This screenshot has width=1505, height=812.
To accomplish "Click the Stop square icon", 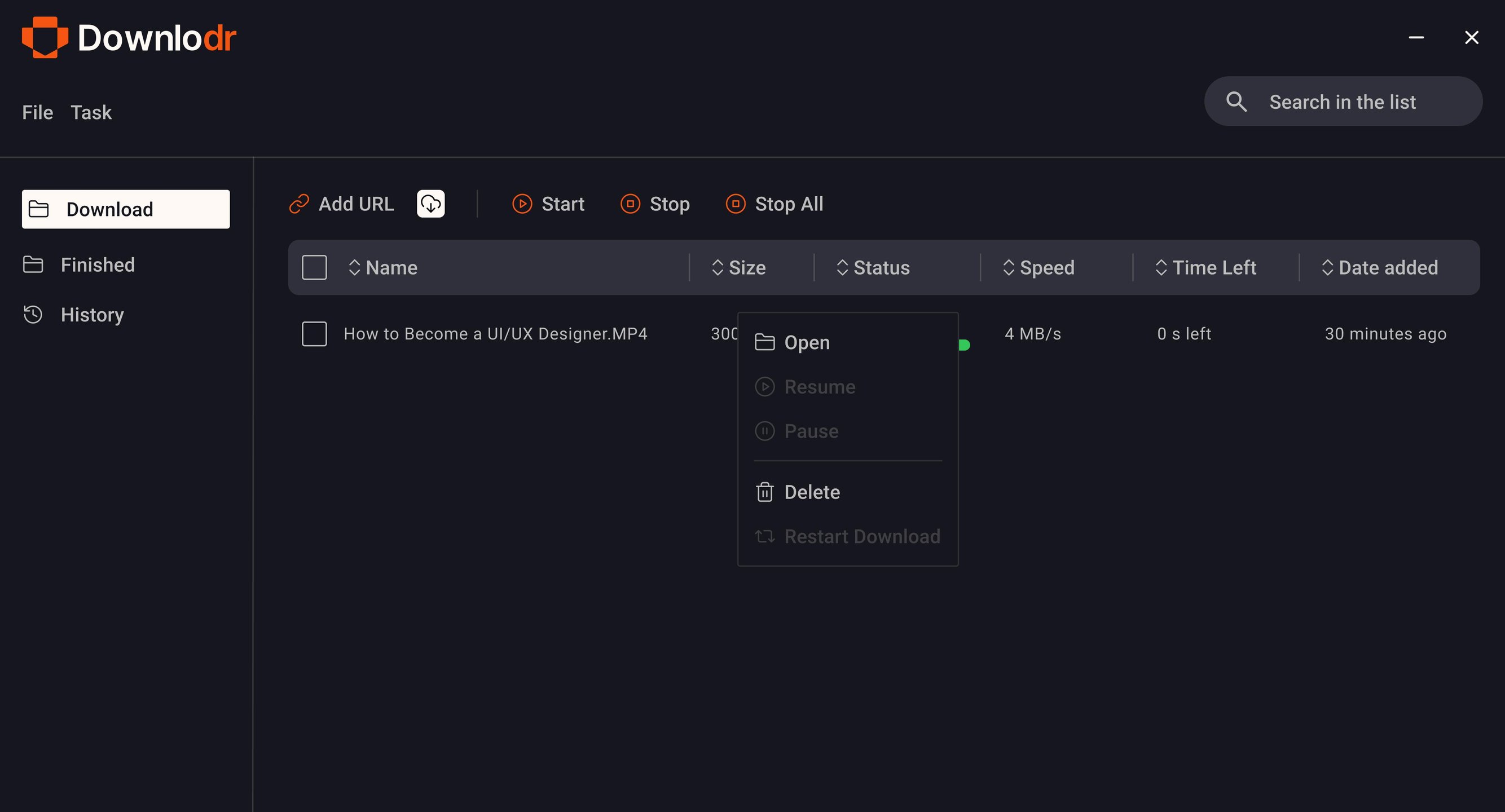I will pyautogui.click(x=630, y=204).
